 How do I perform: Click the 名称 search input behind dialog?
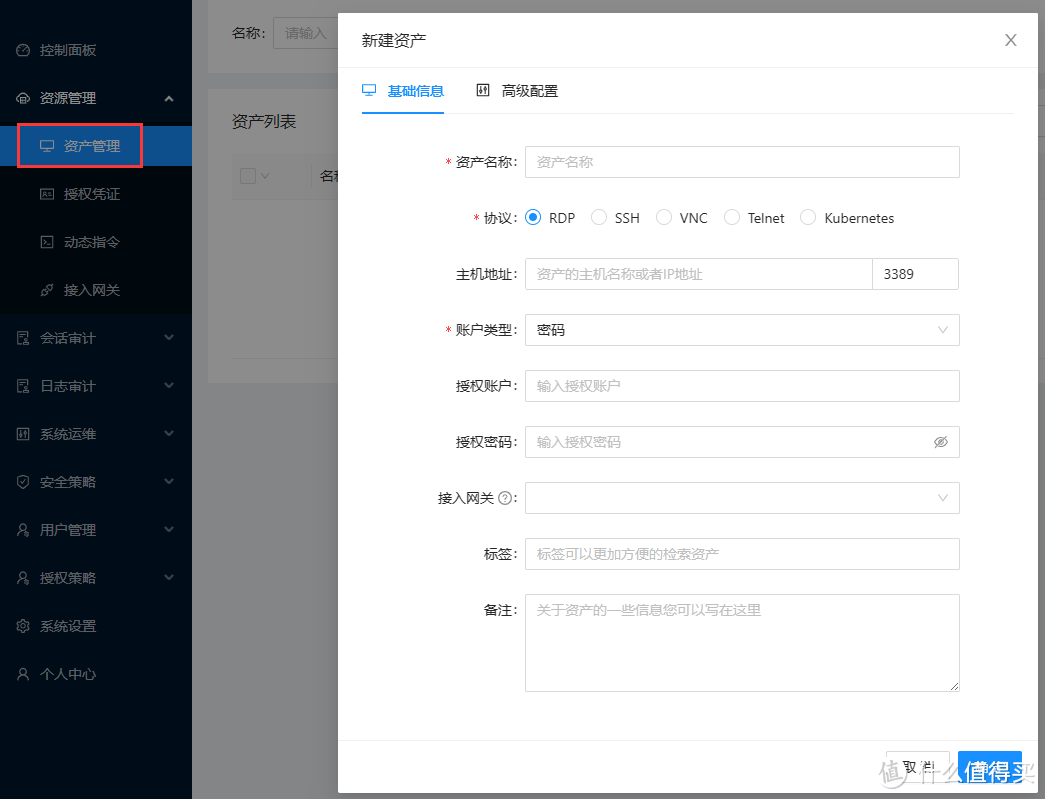coord(305,33)
